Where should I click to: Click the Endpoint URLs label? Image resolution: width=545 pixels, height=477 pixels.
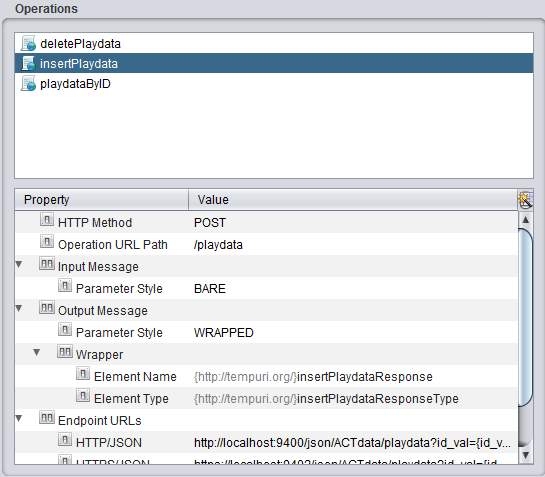pos(100,421)
